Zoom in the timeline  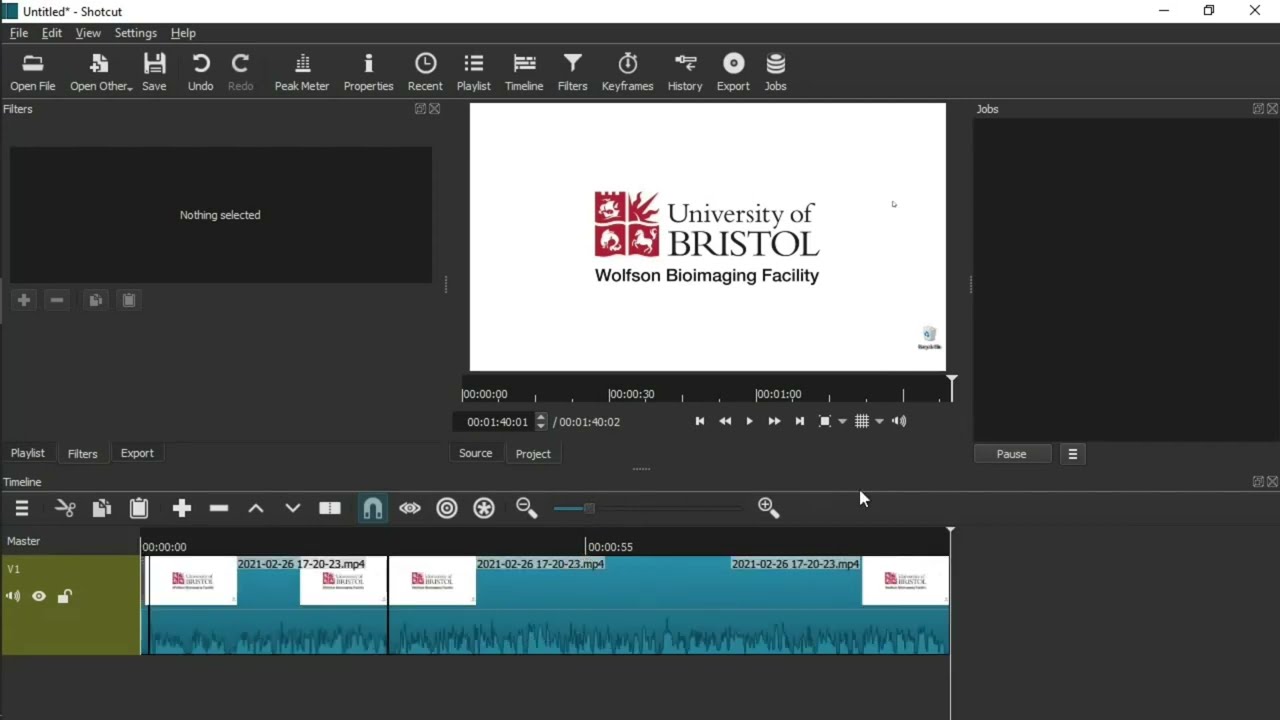tap(769, 508)
